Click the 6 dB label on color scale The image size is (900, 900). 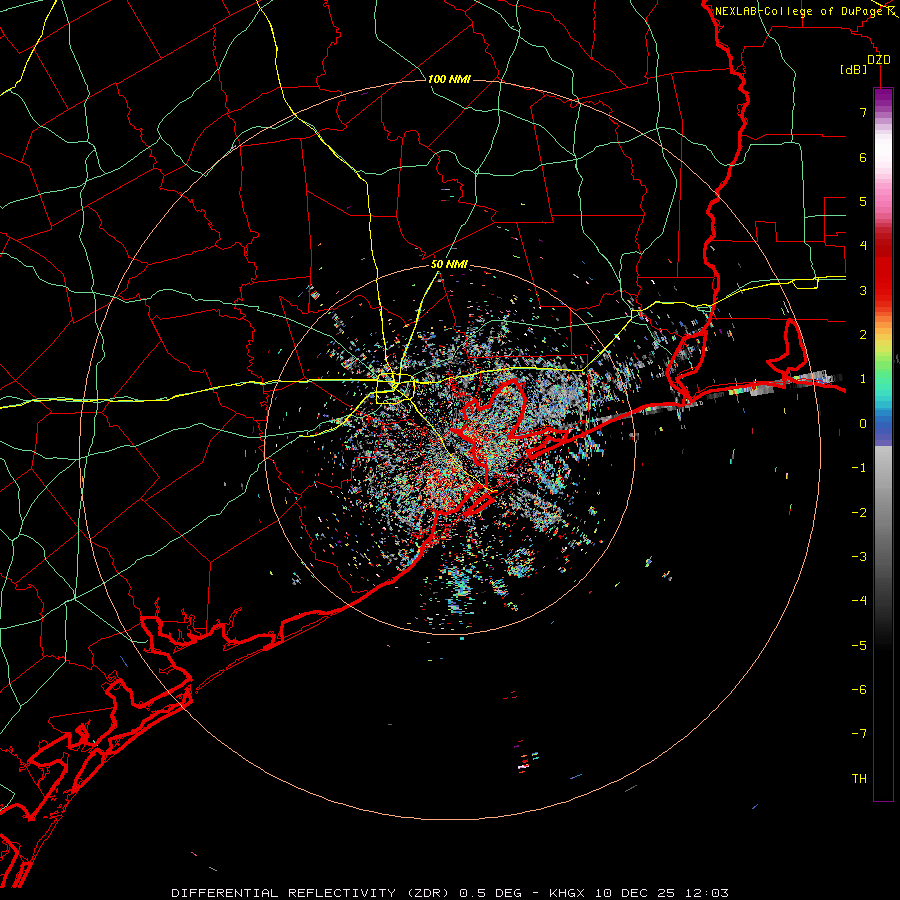point(863,157)
